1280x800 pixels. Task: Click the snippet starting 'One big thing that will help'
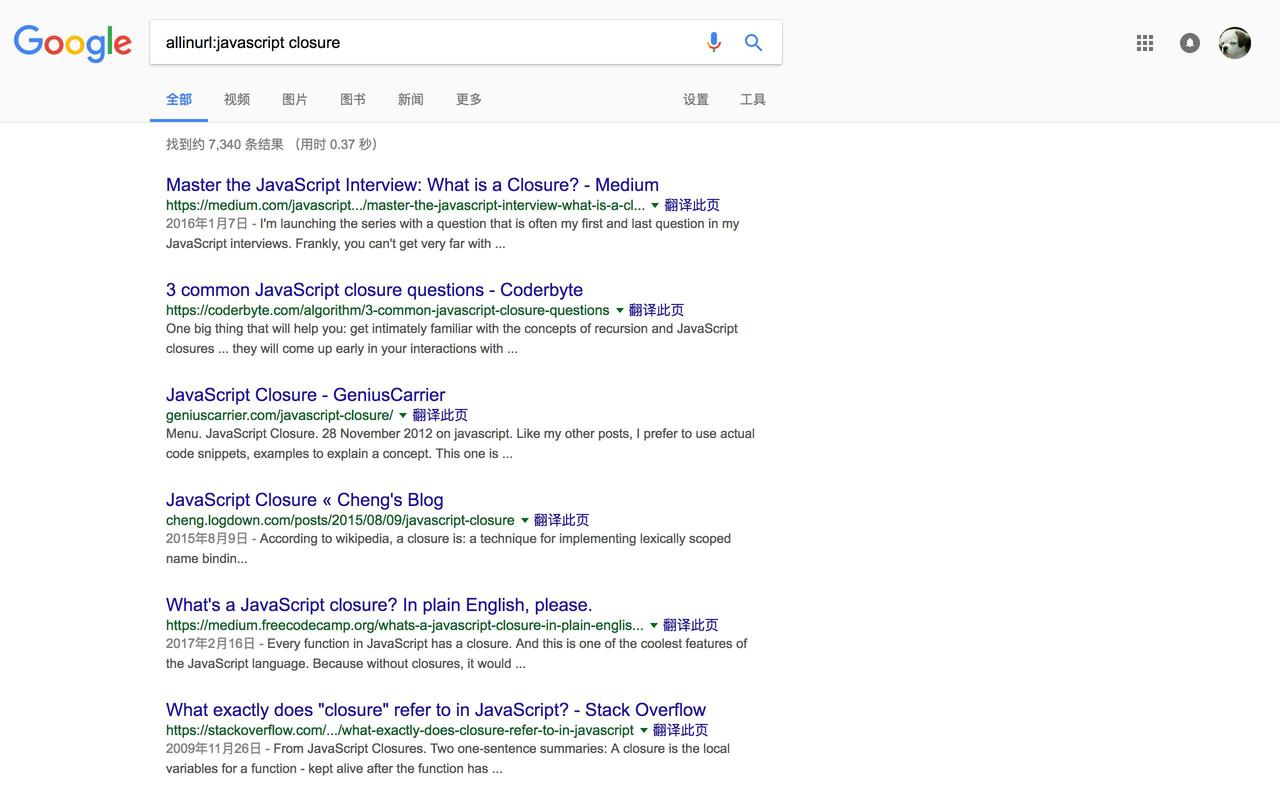(x=452, y=338)
